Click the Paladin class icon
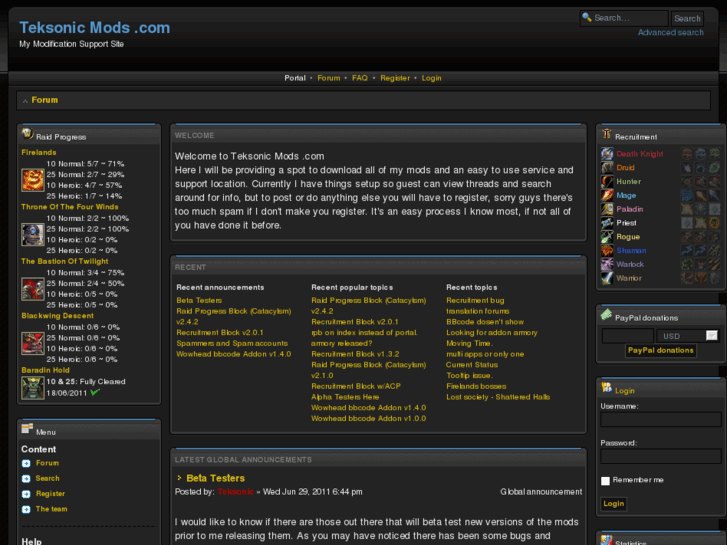 (x=607, y=209)
